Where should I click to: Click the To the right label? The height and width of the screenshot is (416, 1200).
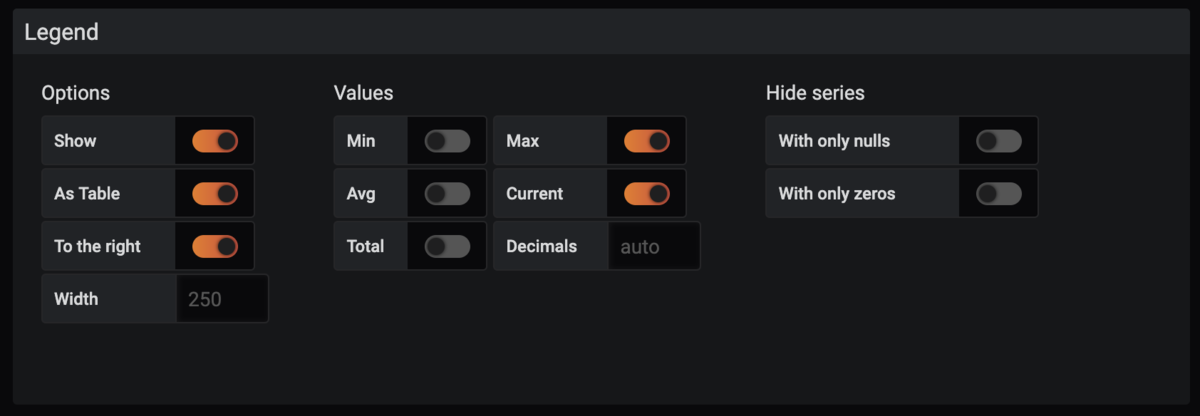click(97, 246)
